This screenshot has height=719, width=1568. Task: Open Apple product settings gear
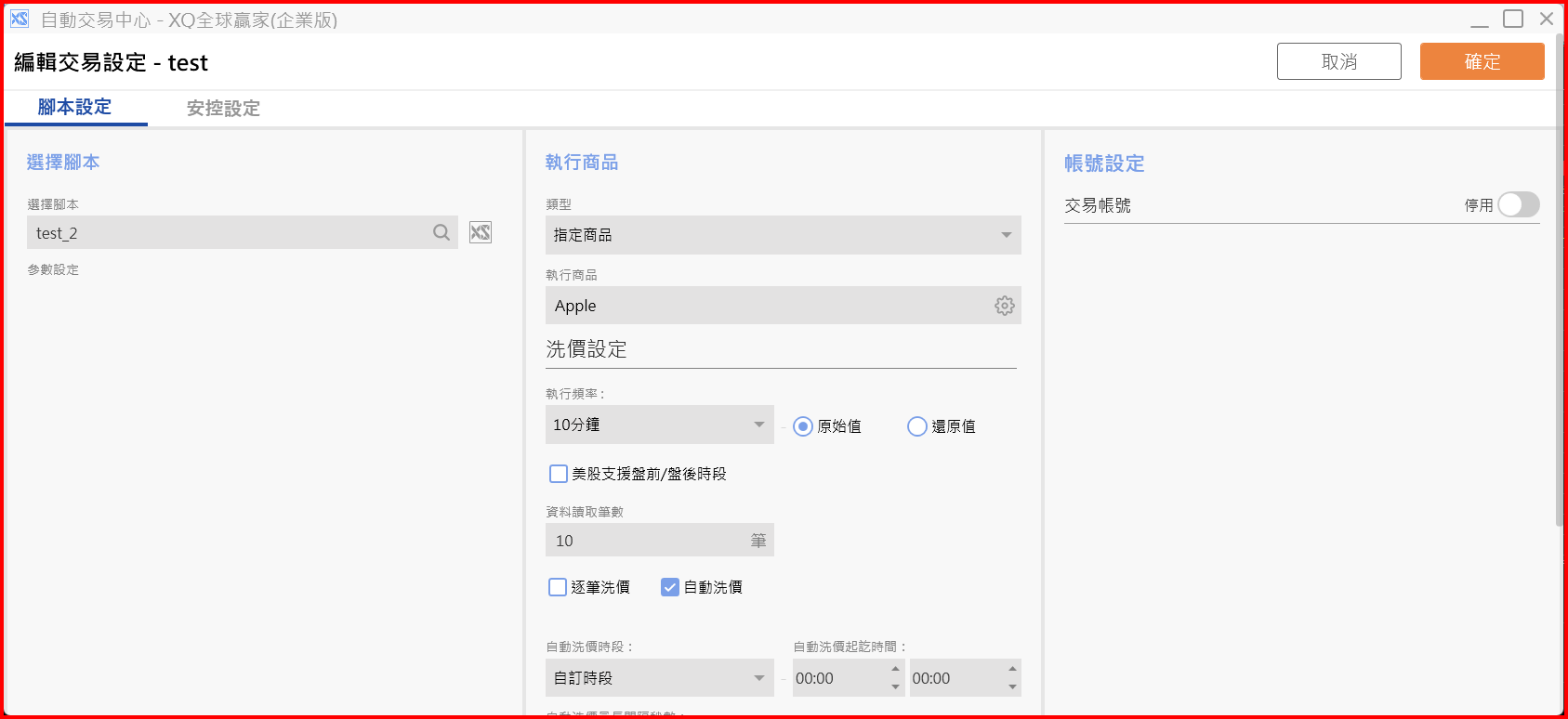[1004, 306]
